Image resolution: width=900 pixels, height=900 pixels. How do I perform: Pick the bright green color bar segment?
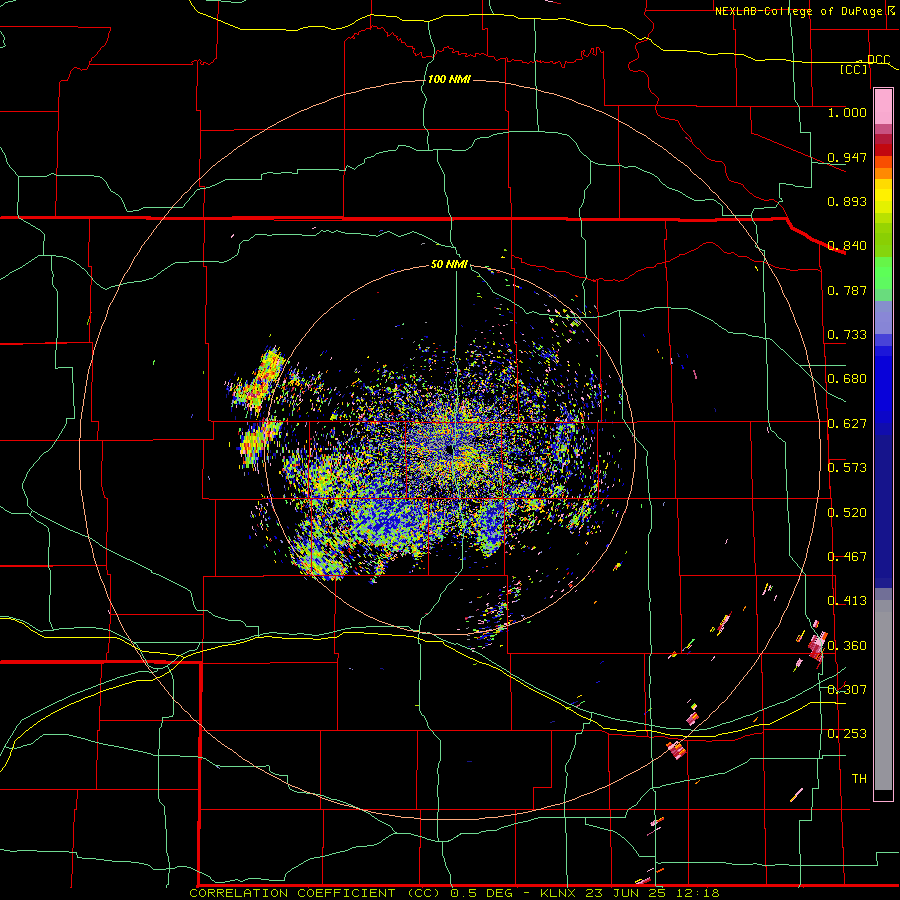(883, 273)
